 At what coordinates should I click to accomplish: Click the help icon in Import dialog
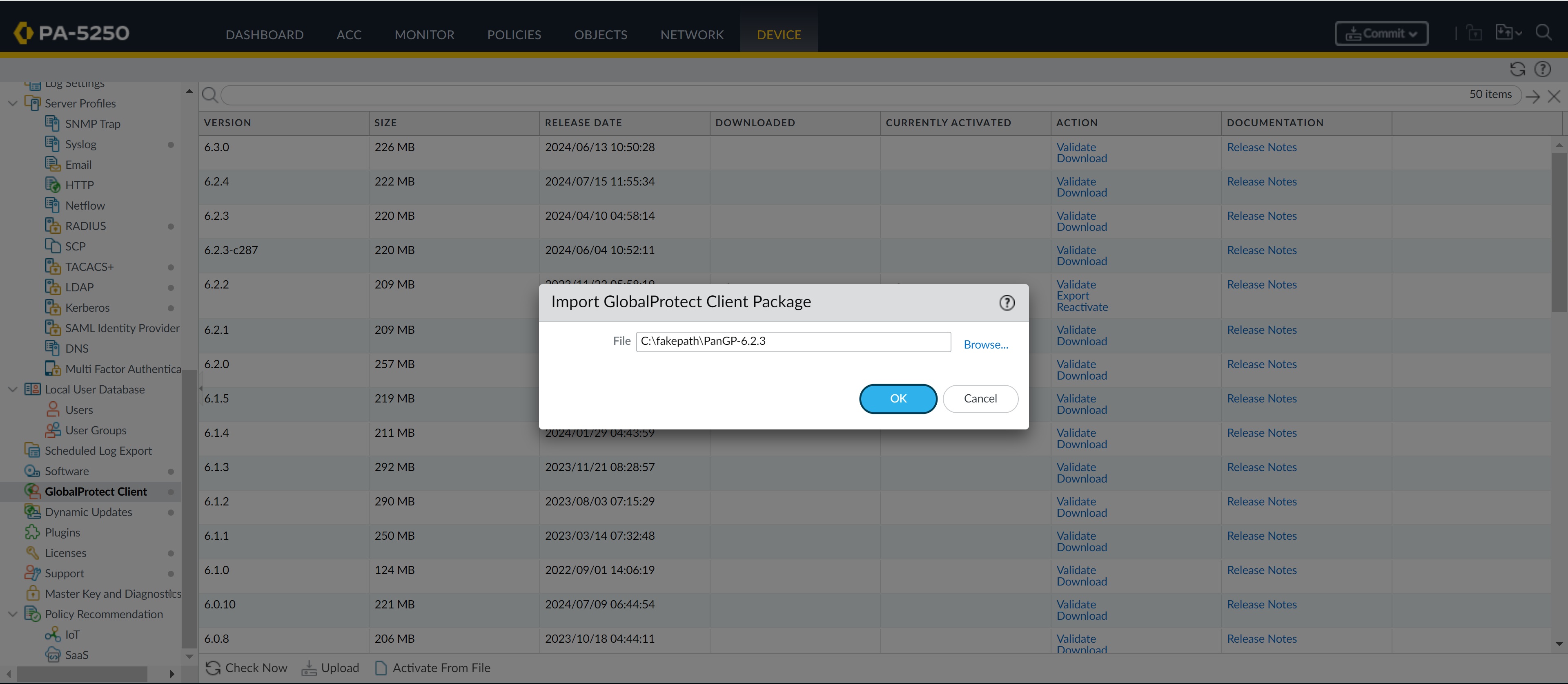[x=1007, y=303]
